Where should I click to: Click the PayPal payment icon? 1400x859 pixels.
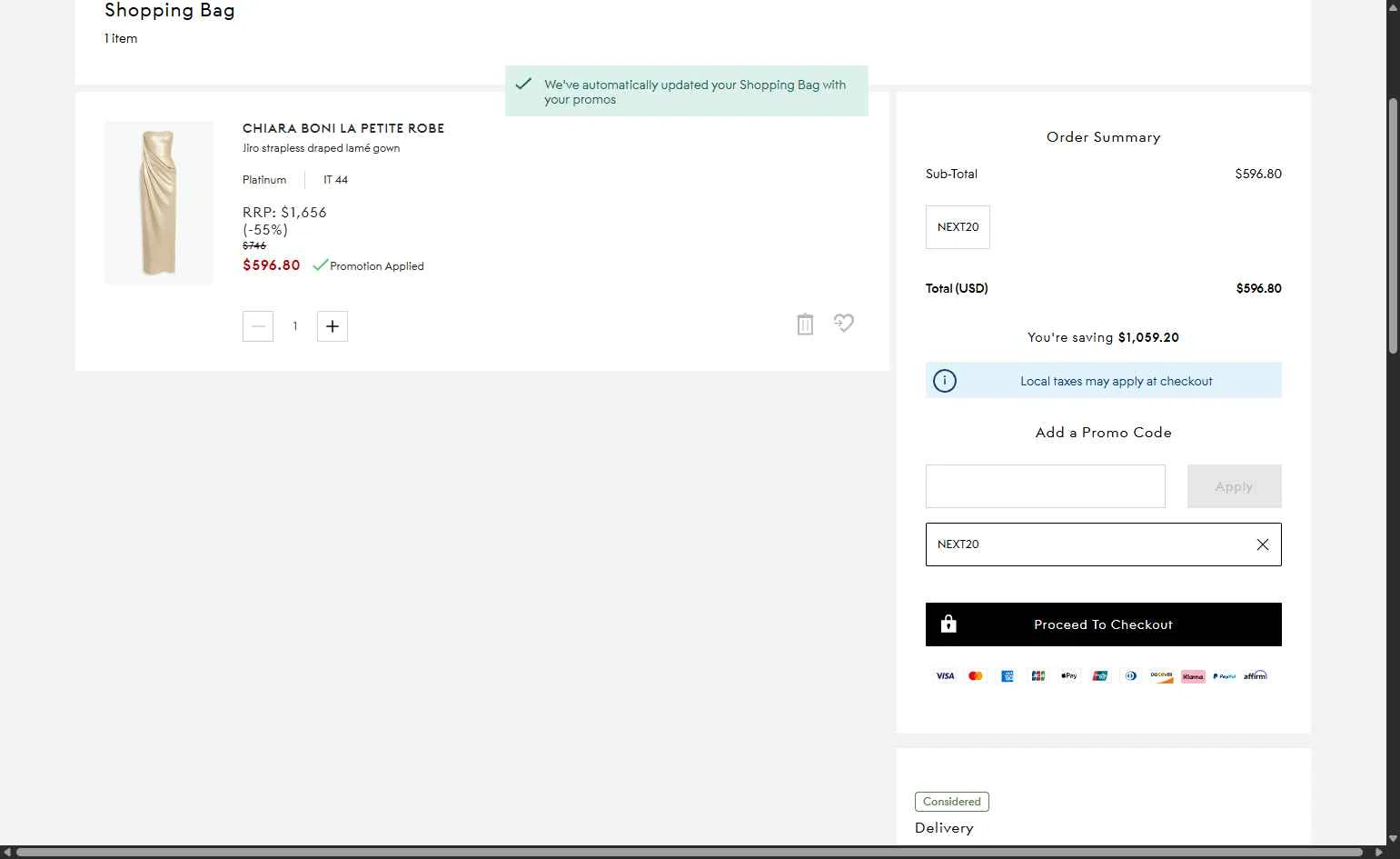[1224, 675]
